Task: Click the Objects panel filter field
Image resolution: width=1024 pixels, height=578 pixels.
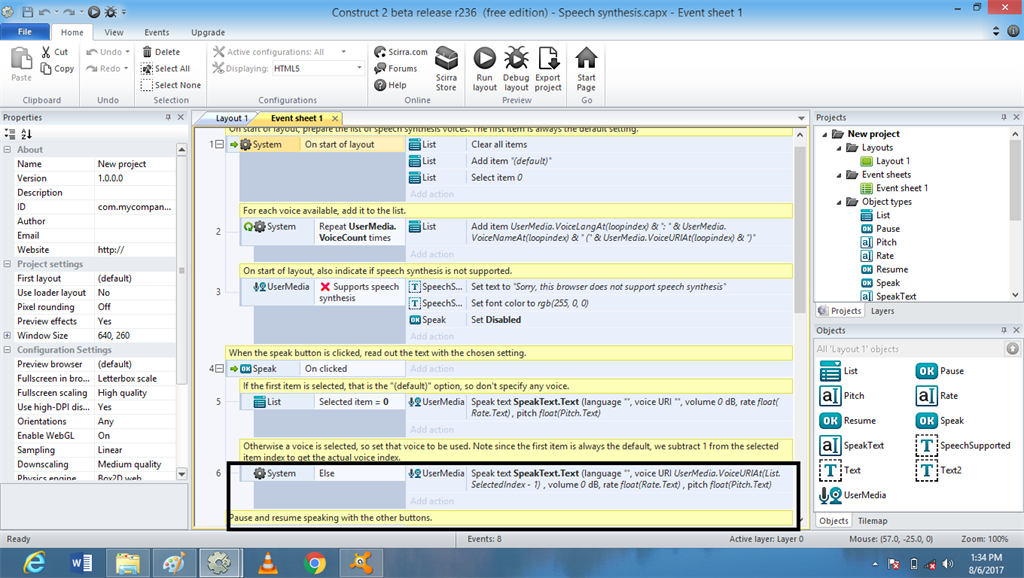Action: [x=909, y=349]
